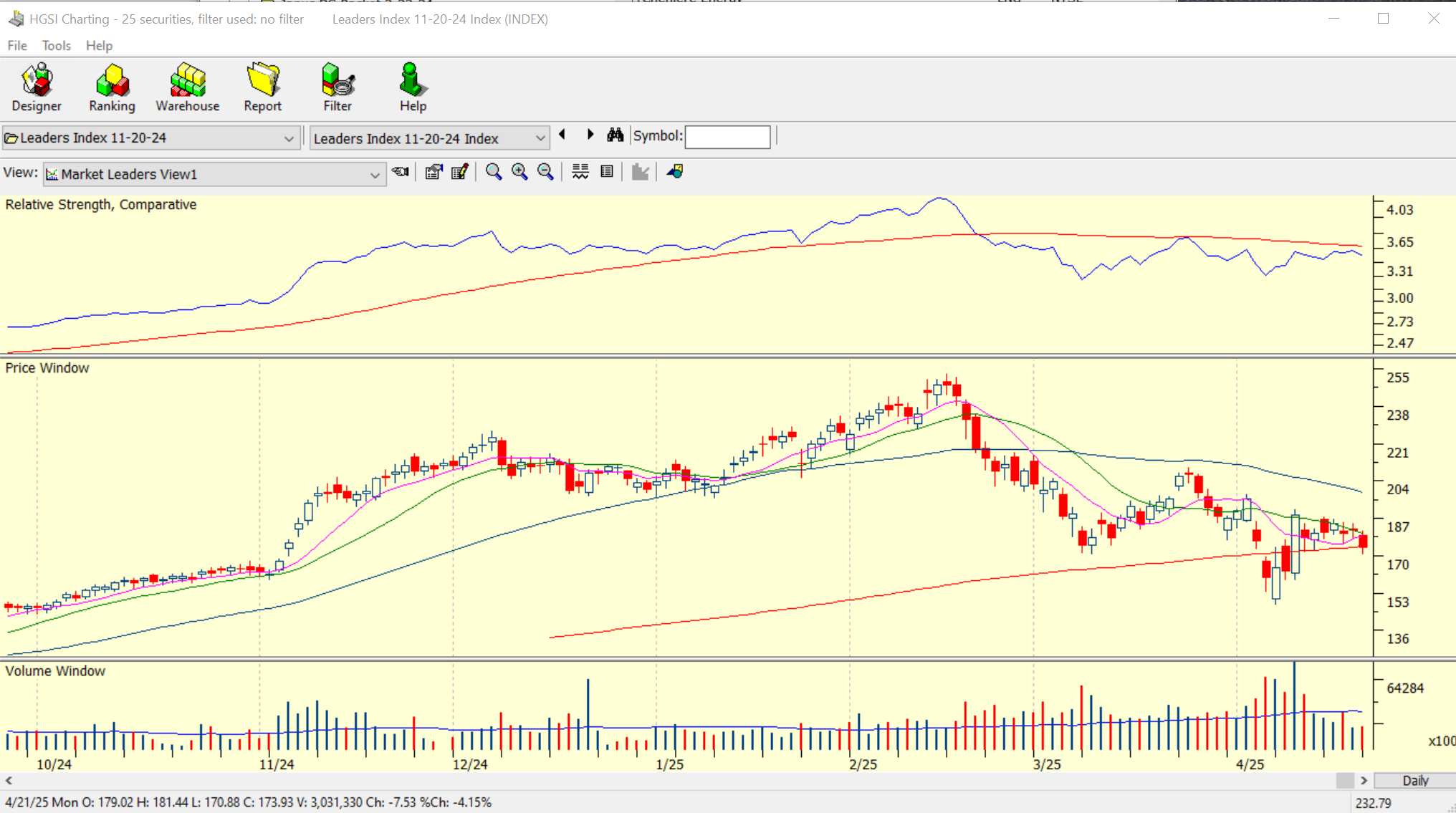Click the 10/24 date axis label
Screen dimensions: 1456x813
54,764
